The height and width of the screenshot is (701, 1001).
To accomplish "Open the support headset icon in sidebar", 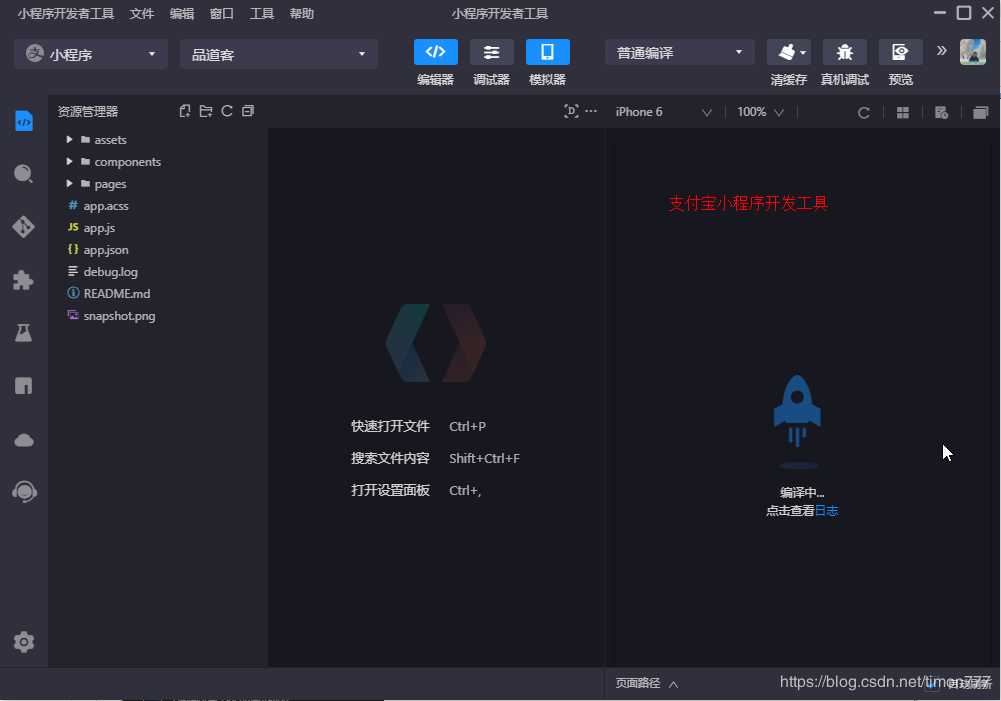I will click(x=24, y=492).
